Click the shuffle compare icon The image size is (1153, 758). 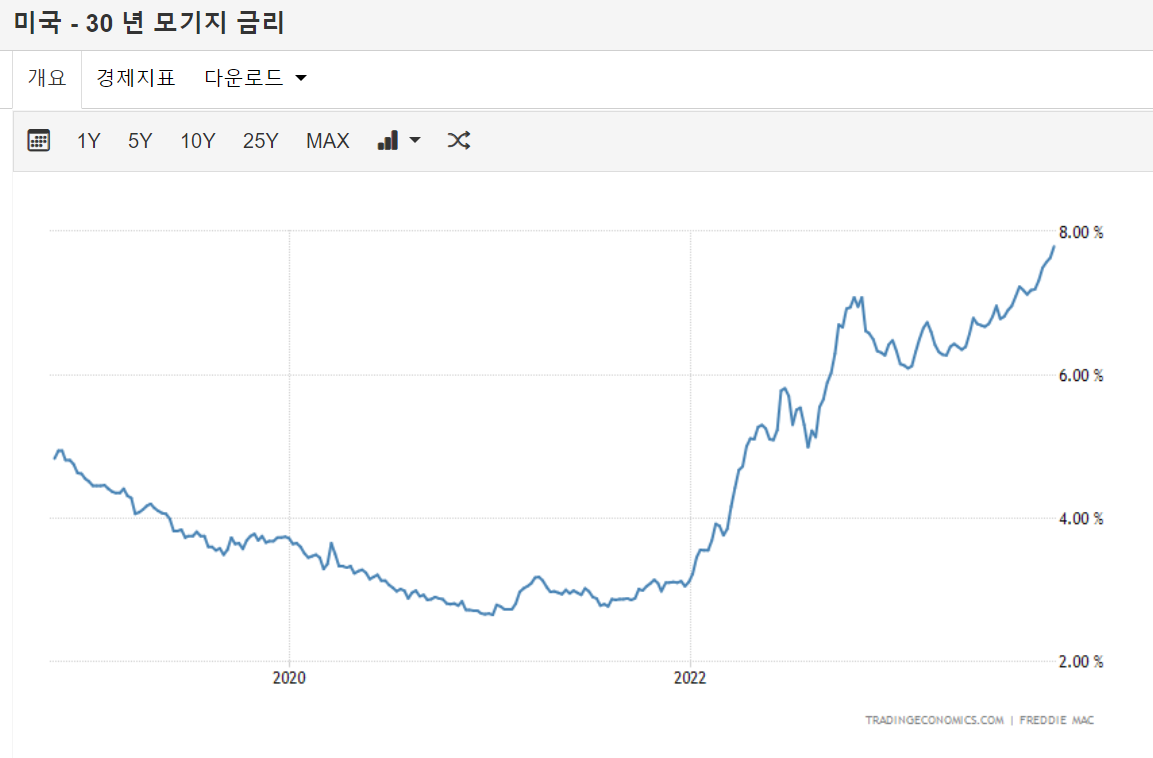point(458,140)
